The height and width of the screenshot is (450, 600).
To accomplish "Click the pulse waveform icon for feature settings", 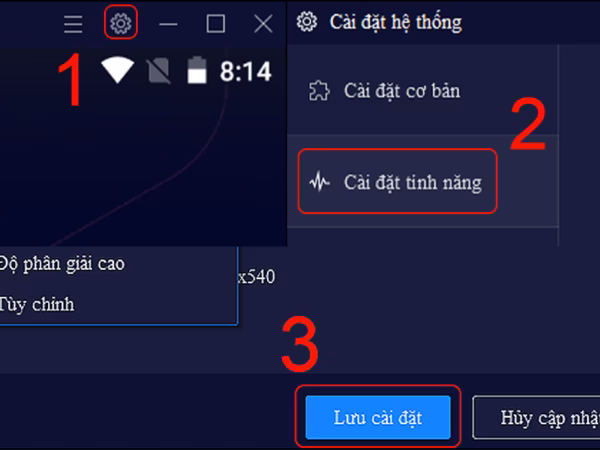I will tap(320, 182).
